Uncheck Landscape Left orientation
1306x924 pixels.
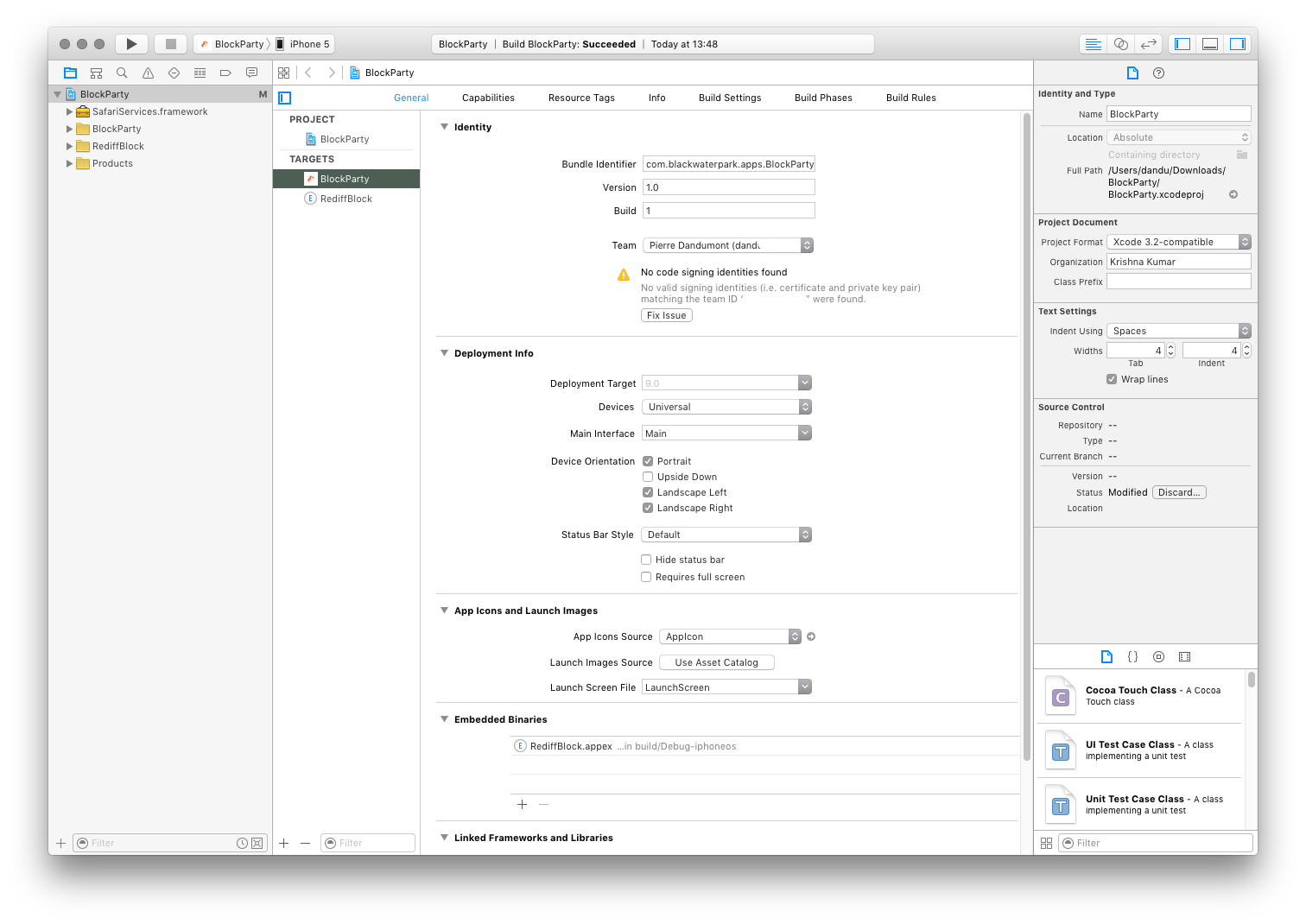648,492
